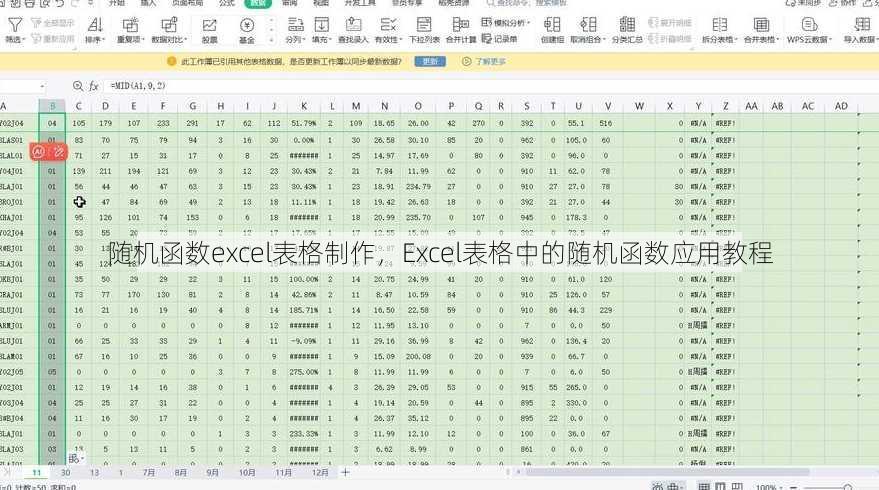Open the 插入 ribbon tab

pyautogui.click(x=148, y=3)
